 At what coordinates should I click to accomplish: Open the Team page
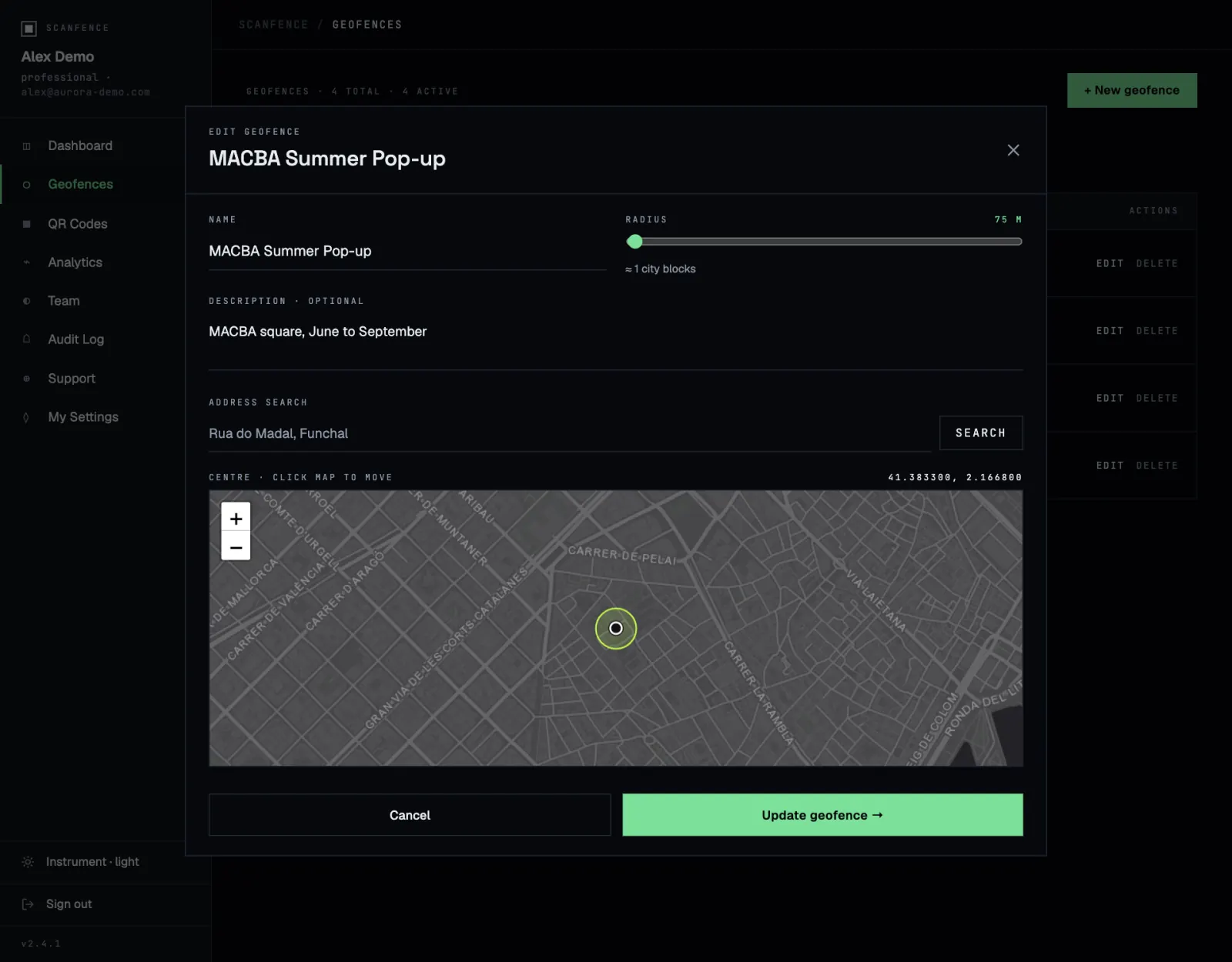click(x=64, y=301)
